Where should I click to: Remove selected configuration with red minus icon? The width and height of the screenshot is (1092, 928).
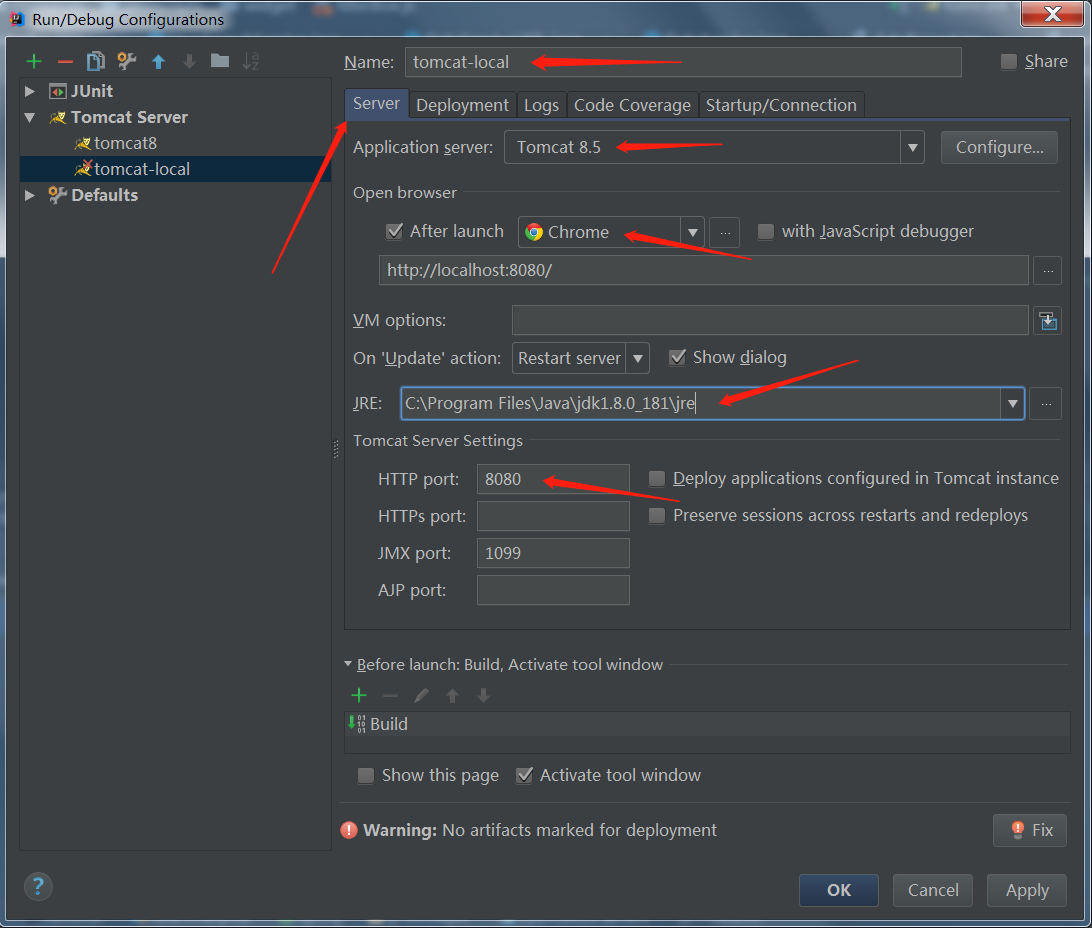(x=65, y=62)
